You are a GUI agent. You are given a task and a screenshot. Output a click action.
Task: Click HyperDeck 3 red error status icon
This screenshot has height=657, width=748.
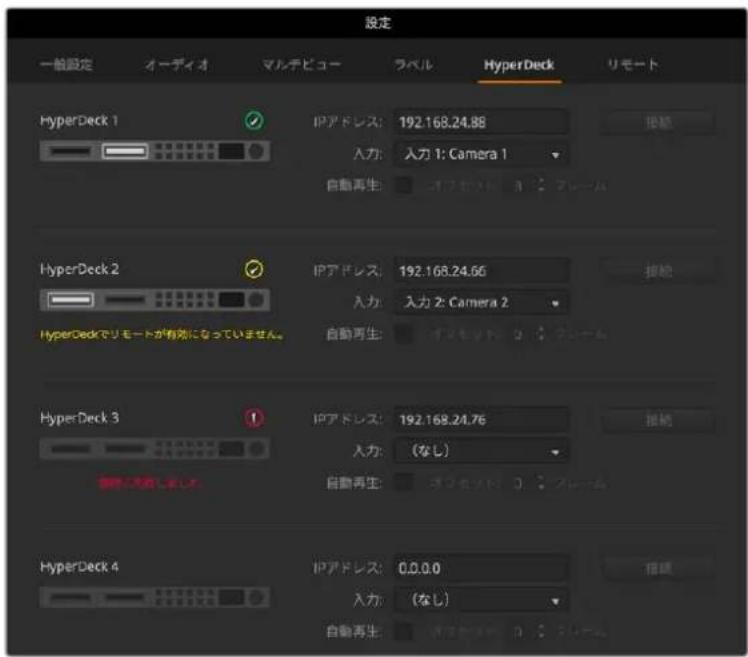coord(254,418)
